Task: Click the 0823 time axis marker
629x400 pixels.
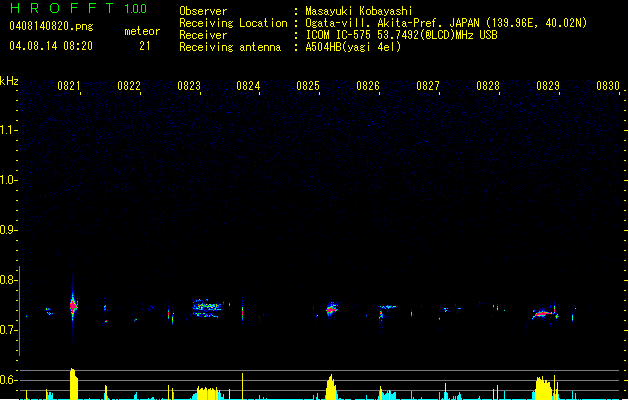Action: pyautogui.click(x=189, y=86)
